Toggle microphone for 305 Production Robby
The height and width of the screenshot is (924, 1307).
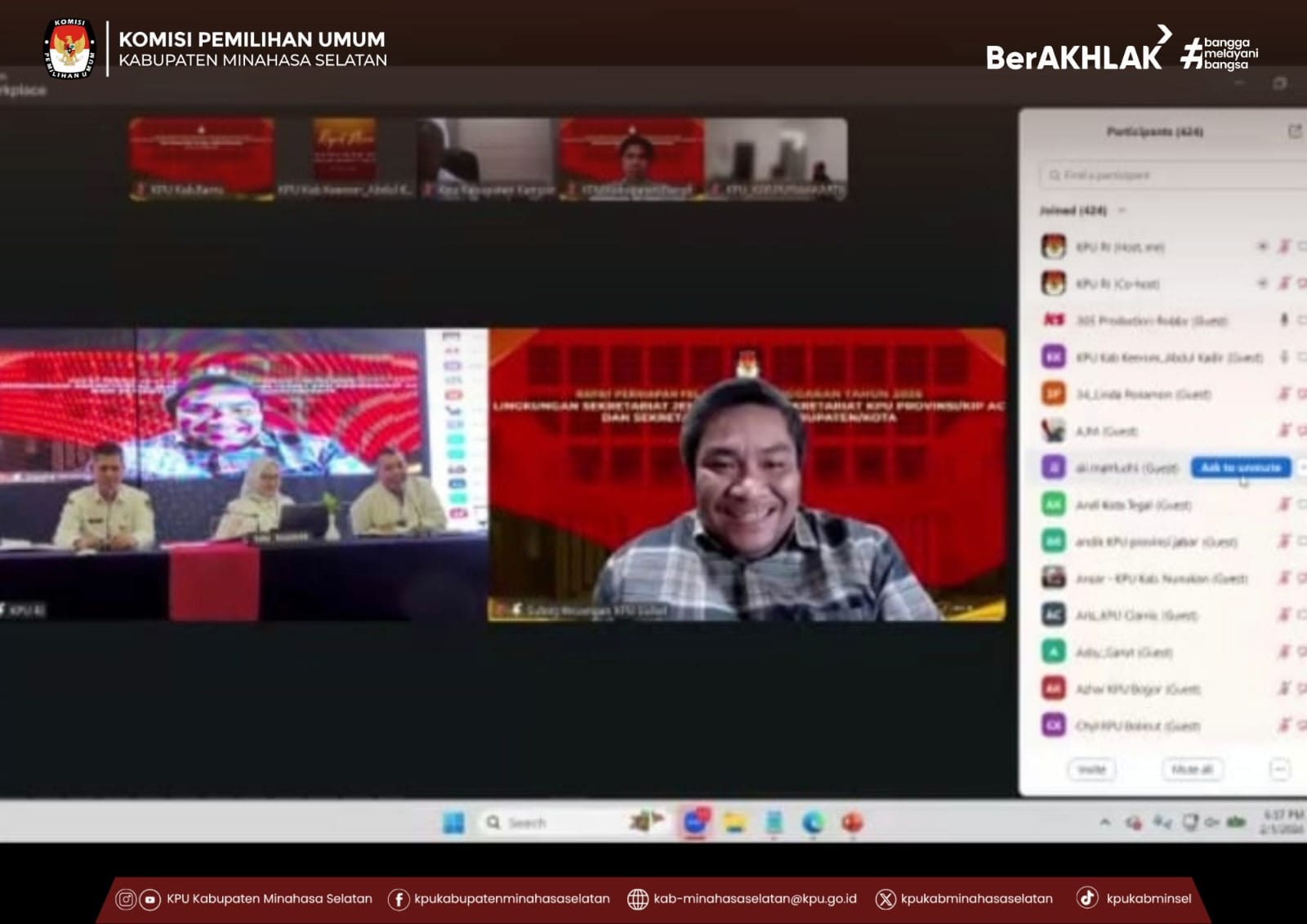pyautogui.click(x=1284, y=320)
